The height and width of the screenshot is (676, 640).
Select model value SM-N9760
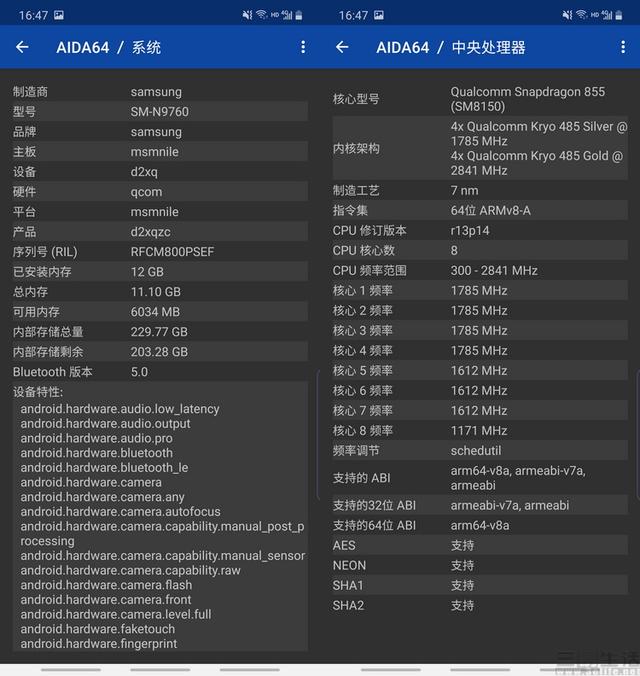(160, 112)
